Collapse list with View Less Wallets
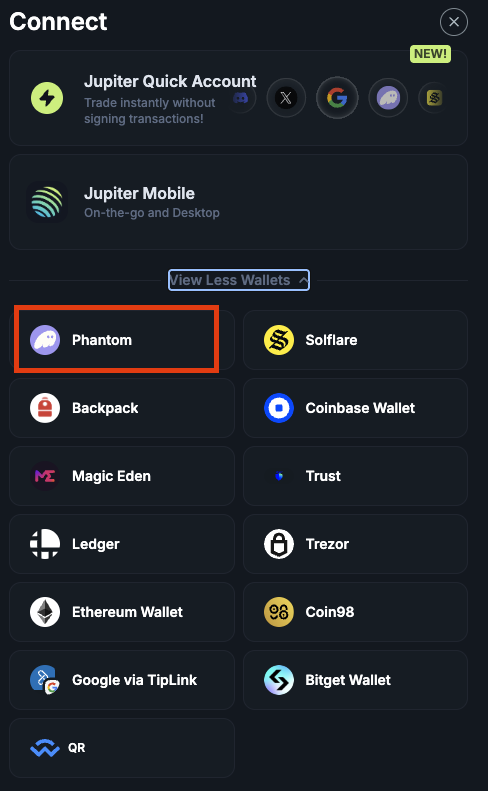 pos(239,280)
